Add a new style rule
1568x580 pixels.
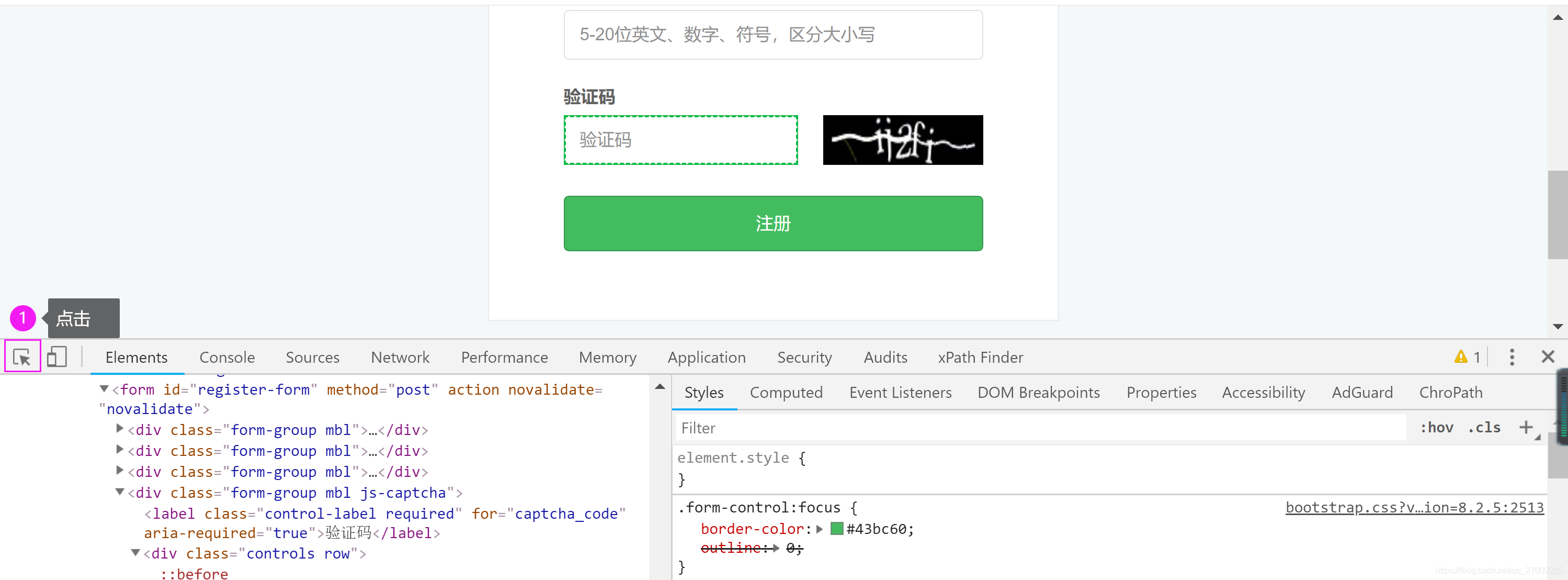pyautogui.click(x=1526, y=428)
